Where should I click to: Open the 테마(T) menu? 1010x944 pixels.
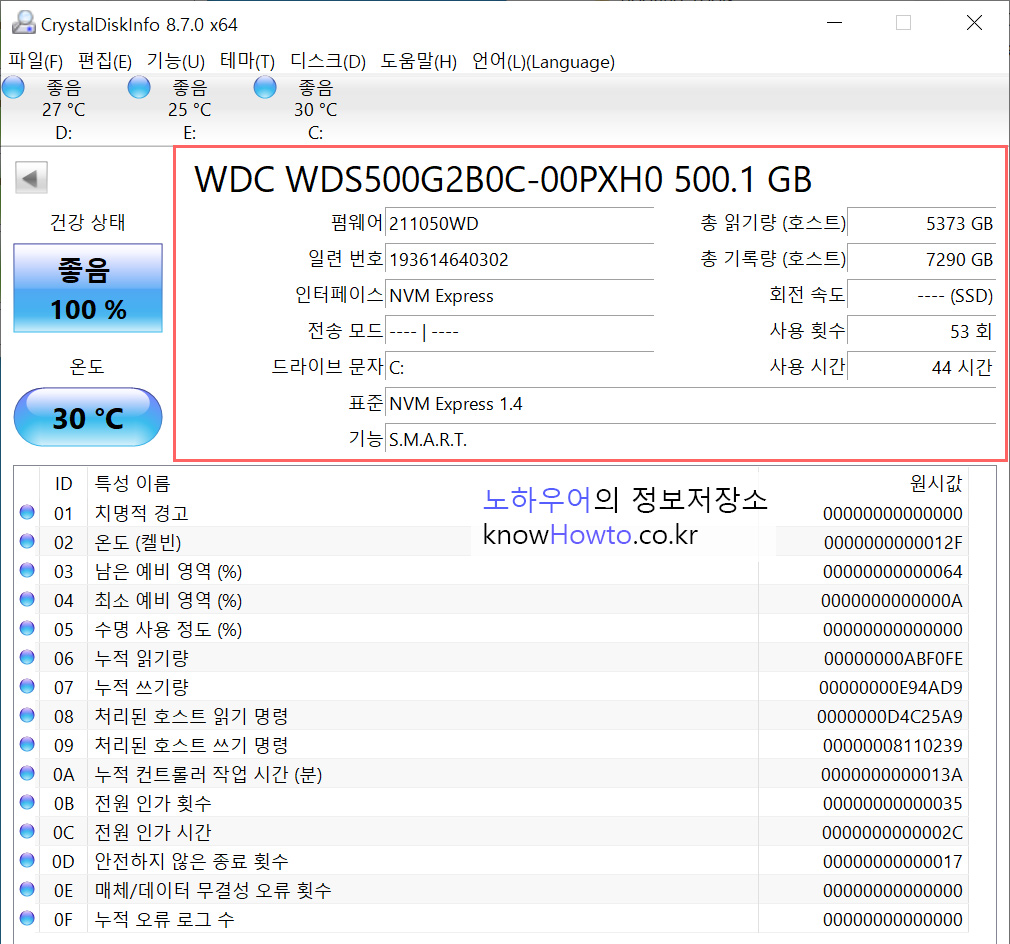[247, 61]
